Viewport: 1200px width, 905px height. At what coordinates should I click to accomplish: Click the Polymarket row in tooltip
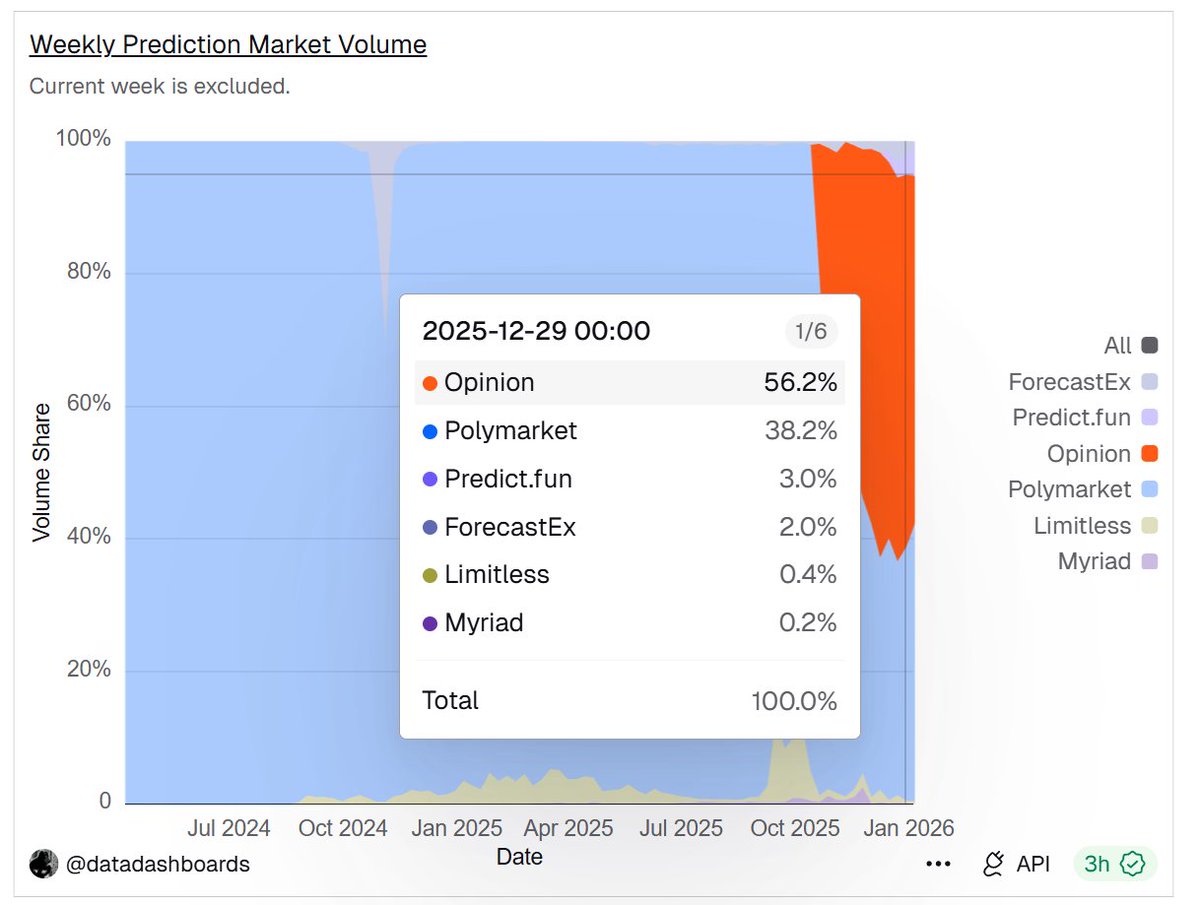(x=630, y=431)
